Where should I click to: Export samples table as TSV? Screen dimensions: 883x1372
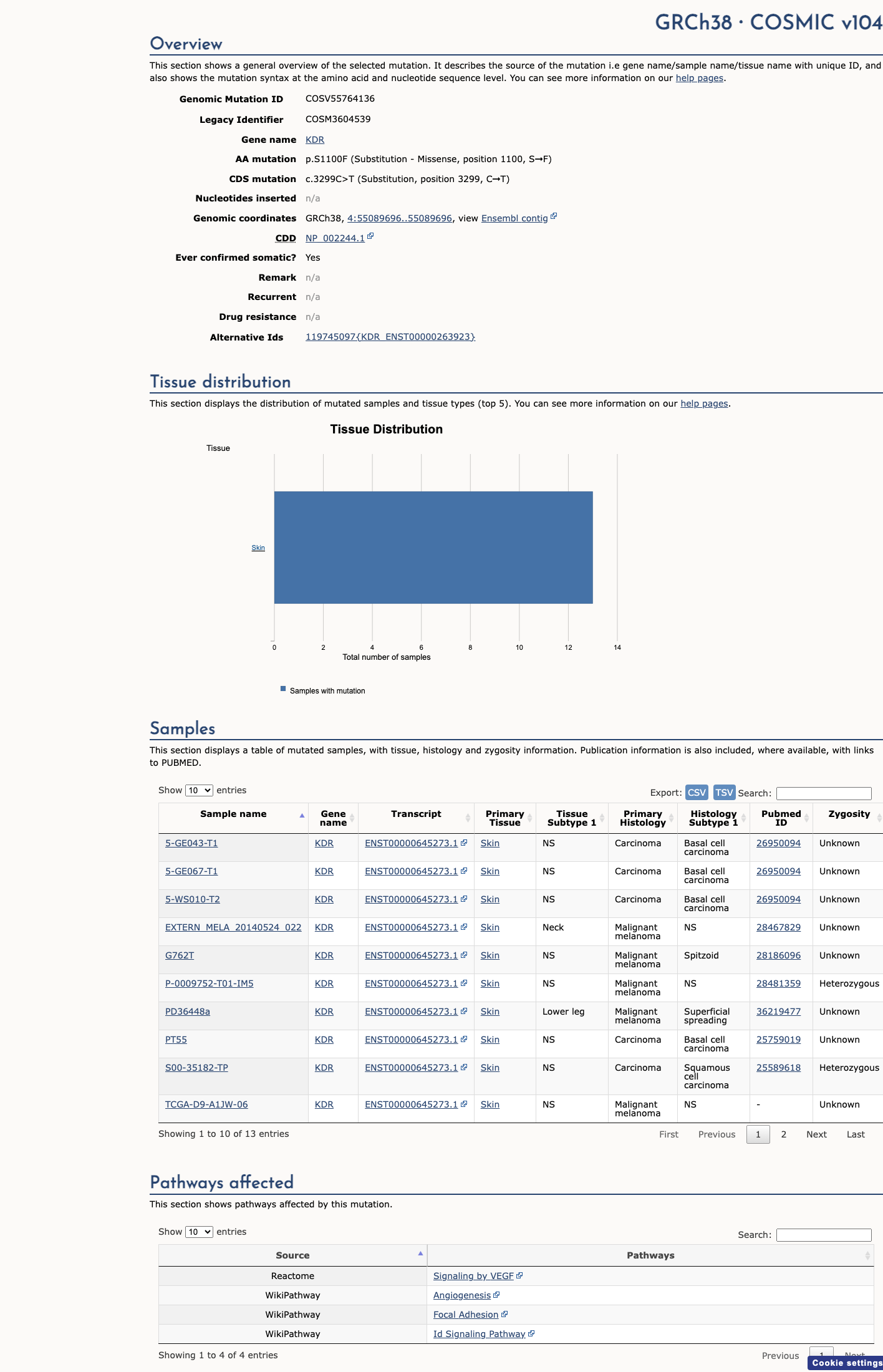click(x=724, y=792)
